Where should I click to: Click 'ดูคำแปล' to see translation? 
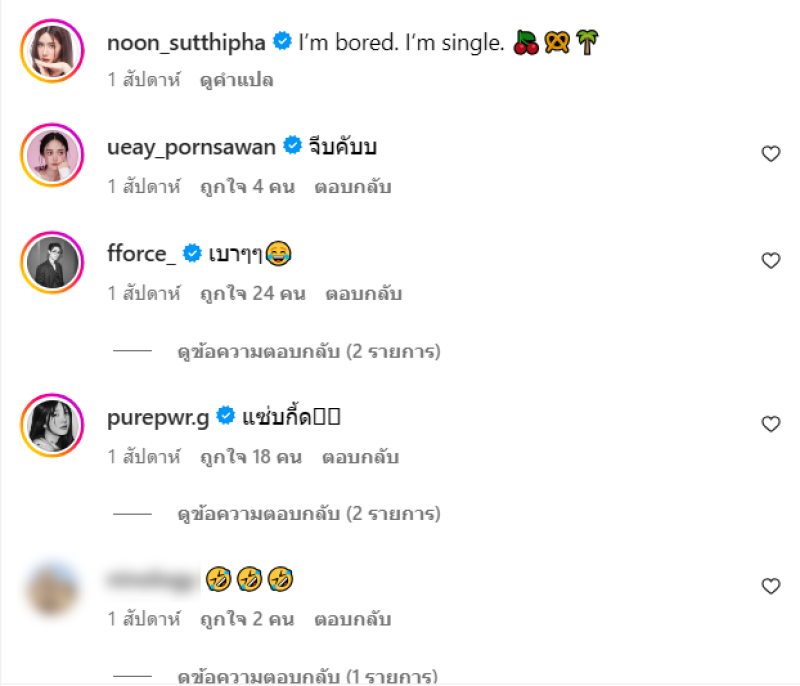point(237,80)
